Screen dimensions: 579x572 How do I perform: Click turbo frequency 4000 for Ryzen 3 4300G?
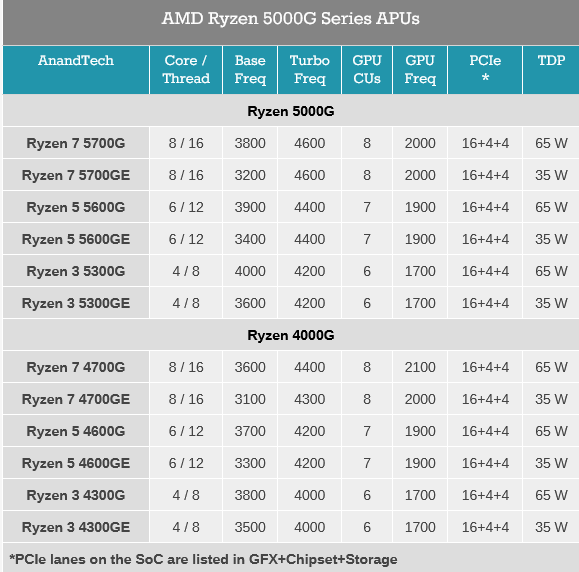[x=309, y=495]
